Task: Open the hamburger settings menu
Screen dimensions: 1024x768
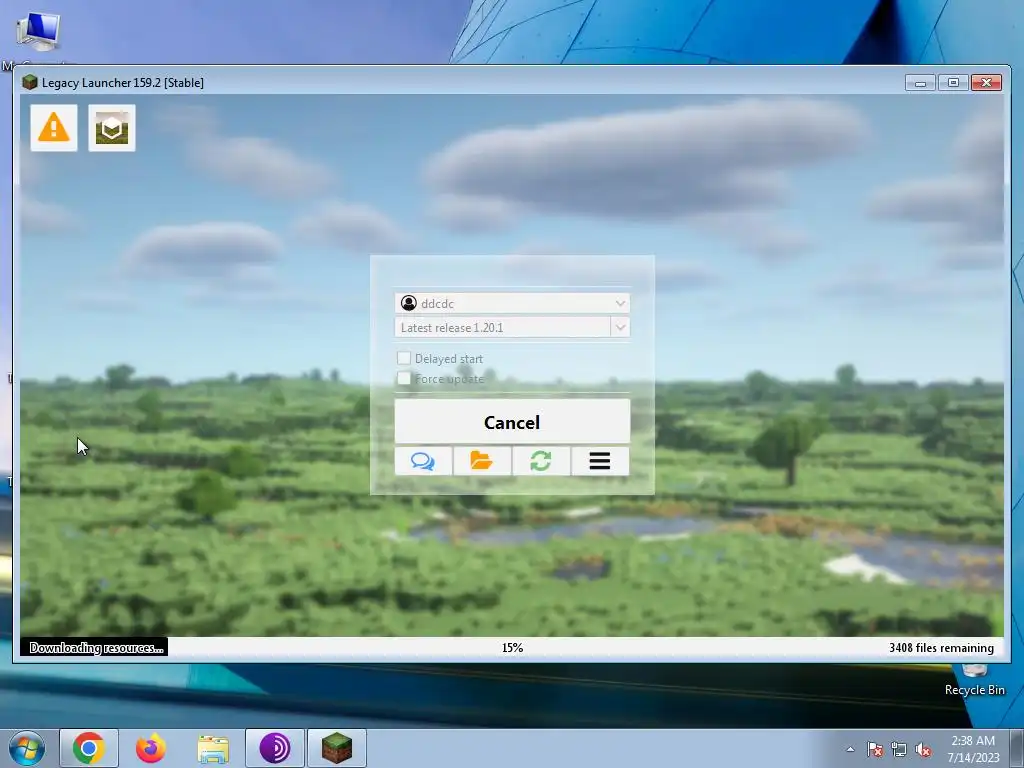Action: (600, 461)
